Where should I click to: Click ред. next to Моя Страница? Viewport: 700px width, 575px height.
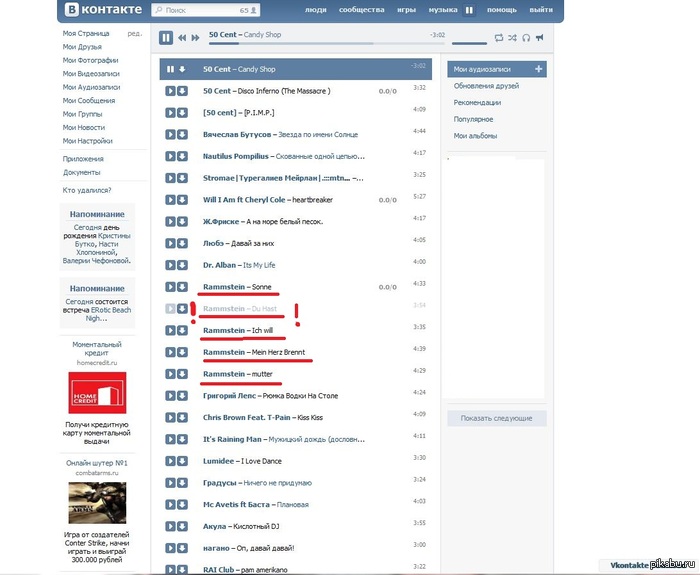pos(135,33)
